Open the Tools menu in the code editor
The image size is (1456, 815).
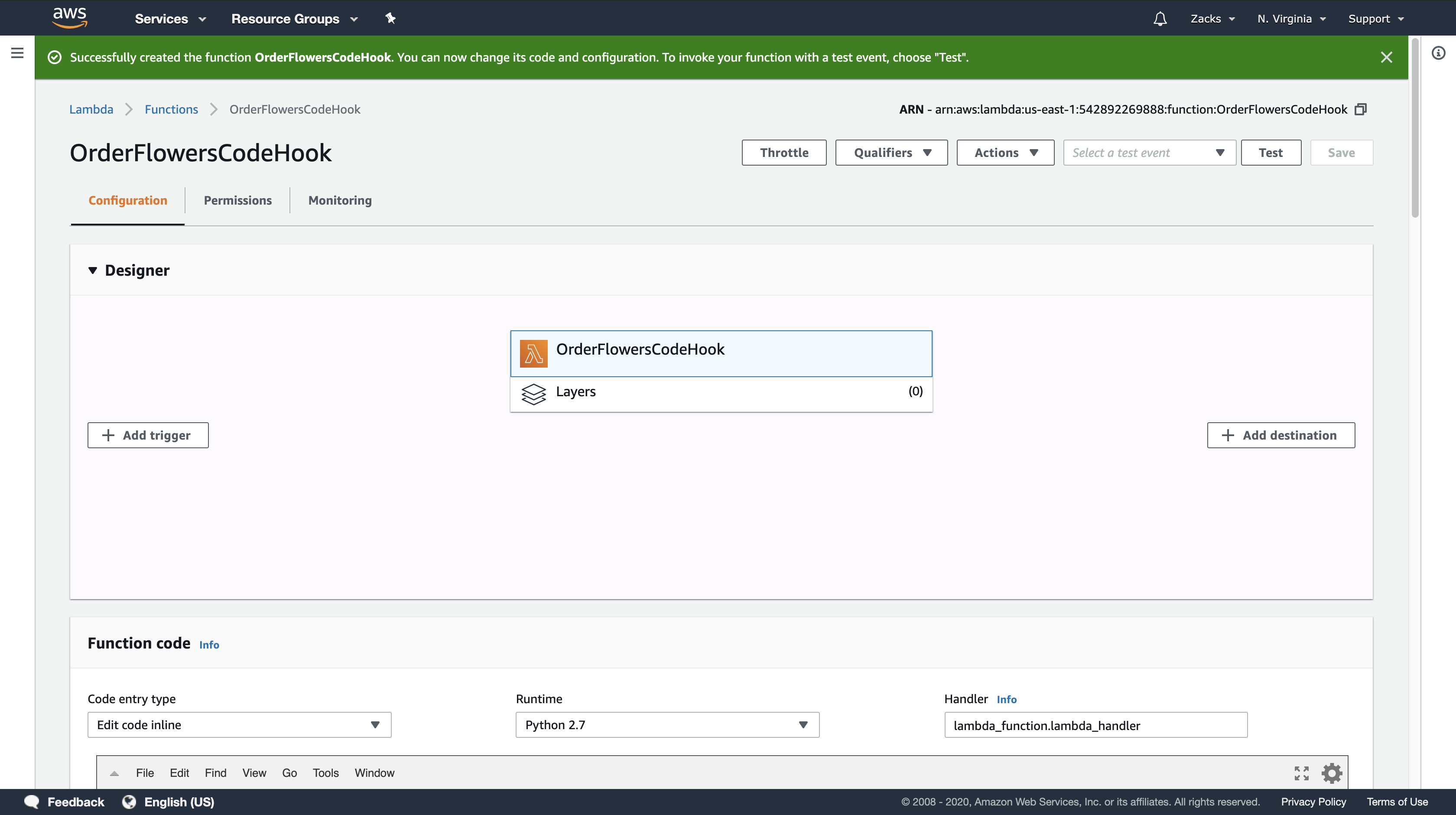click(x=325, y=773)
